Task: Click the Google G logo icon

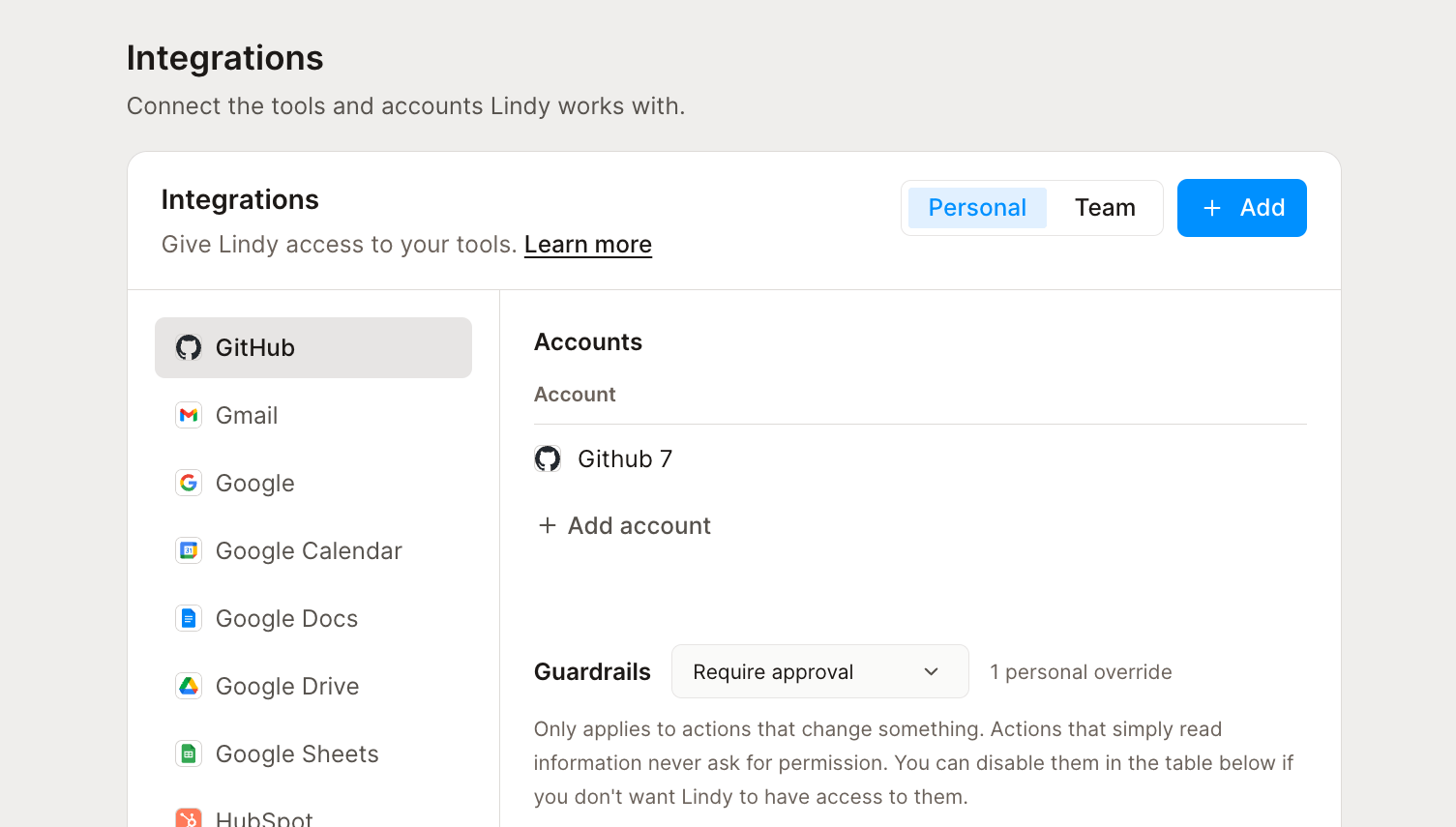Action: tap(189, 483)
